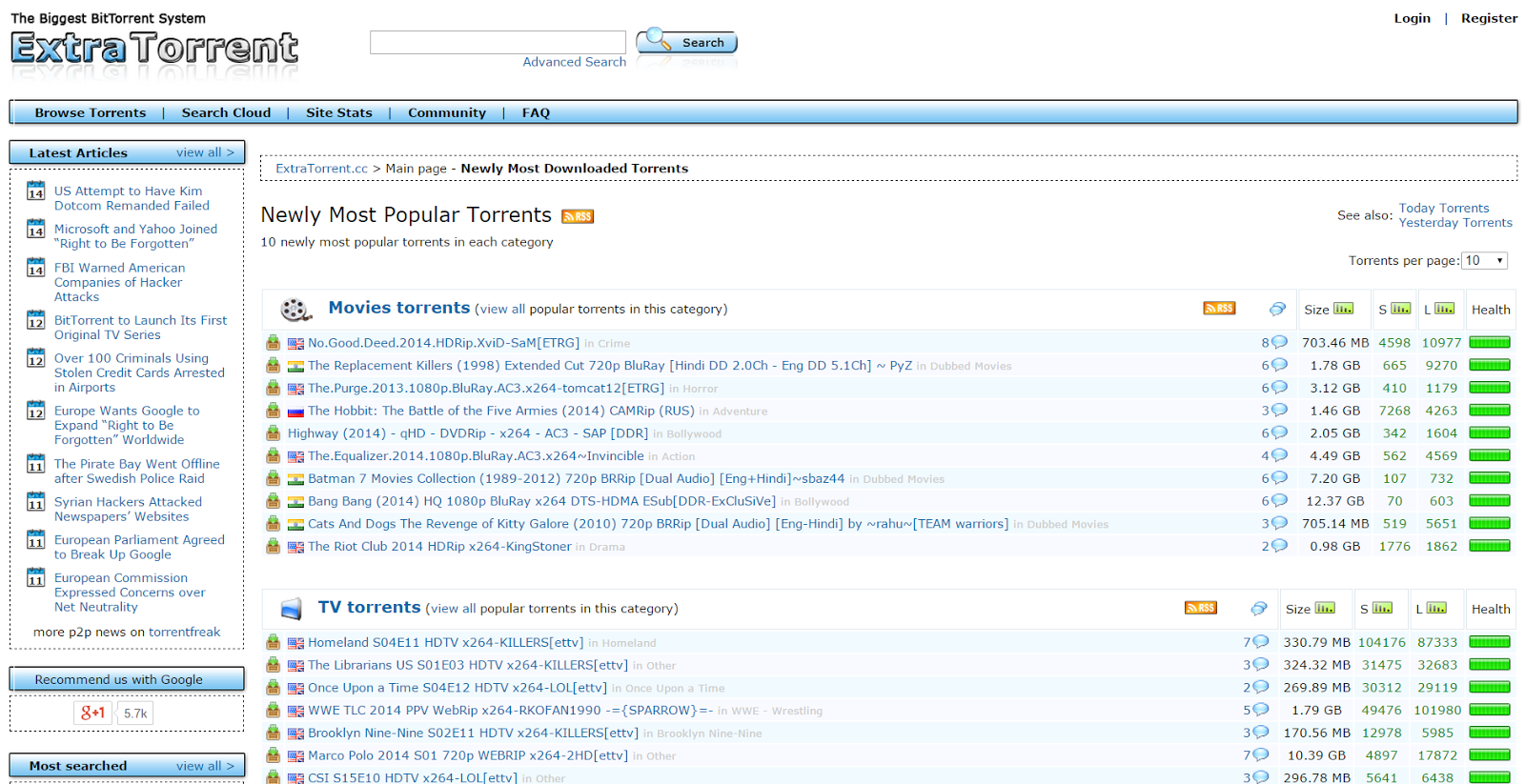The image size is (1525, 784).
Task: Open comments bubble for The Riot Club torrent
Action: tap(1279, 546)
